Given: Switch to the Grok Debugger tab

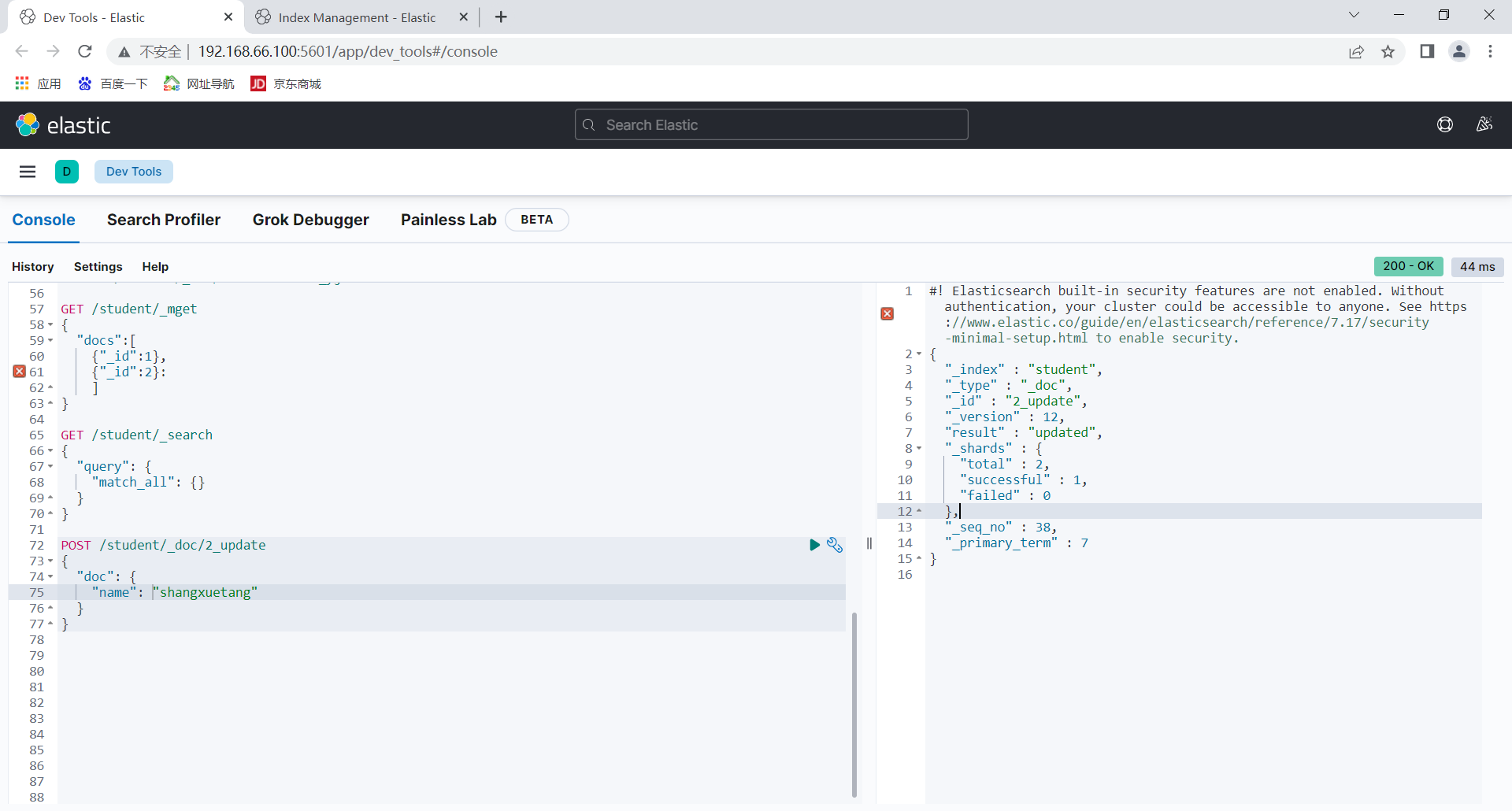Looking at the screenshot, I should (x=311, y=220).
